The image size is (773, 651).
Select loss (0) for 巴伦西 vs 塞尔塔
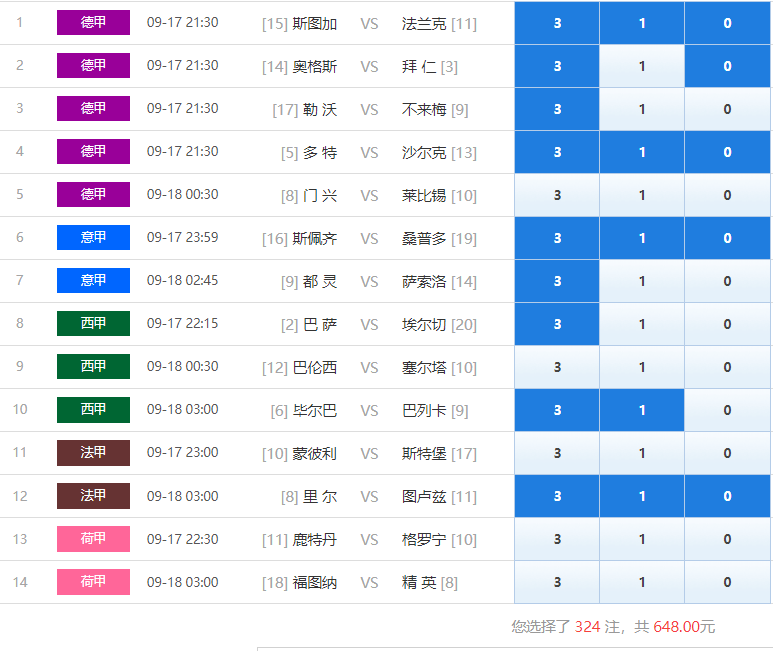tap(727, 367)
